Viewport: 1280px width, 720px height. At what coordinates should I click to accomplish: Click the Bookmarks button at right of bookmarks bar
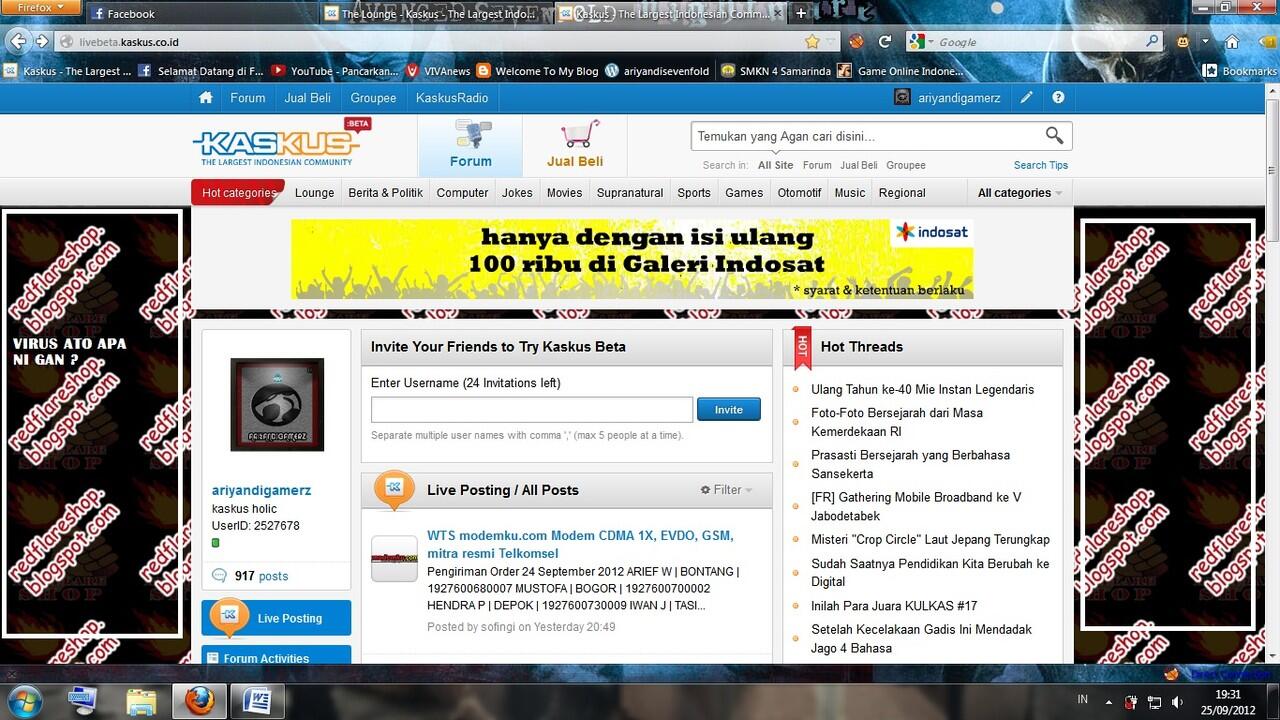(x=1240, y=71)
